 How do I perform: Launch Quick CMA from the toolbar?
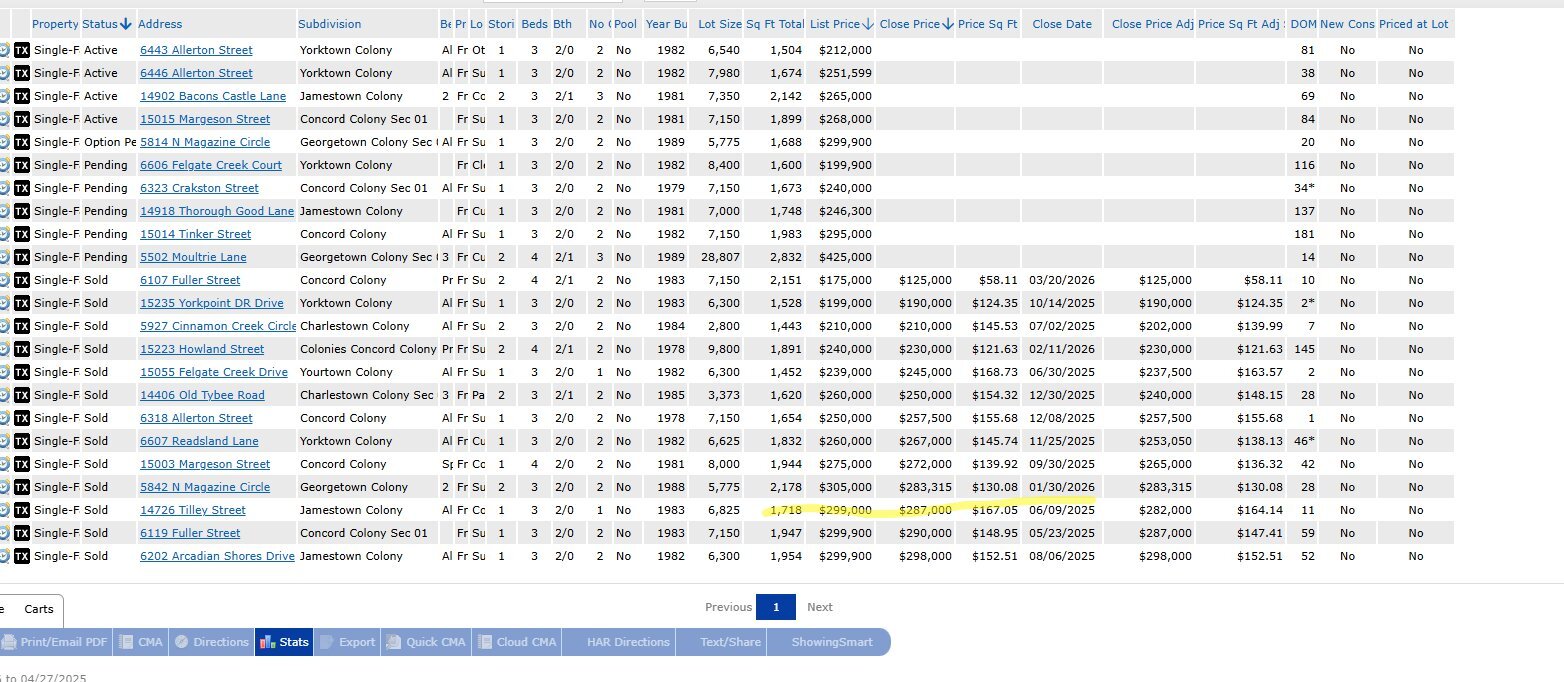426,642
